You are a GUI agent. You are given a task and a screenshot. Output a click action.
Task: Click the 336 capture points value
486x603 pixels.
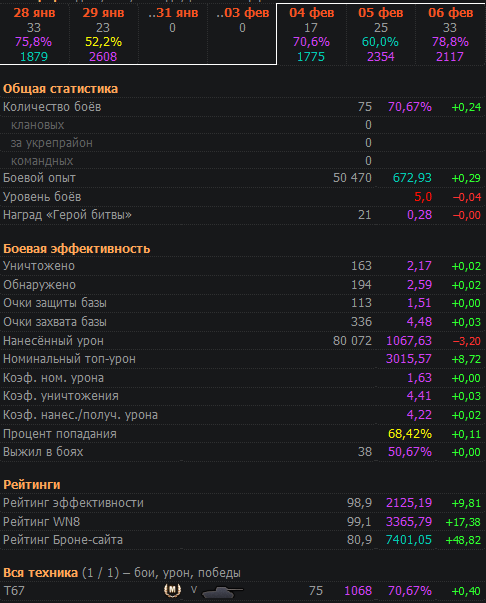(361, 322)
